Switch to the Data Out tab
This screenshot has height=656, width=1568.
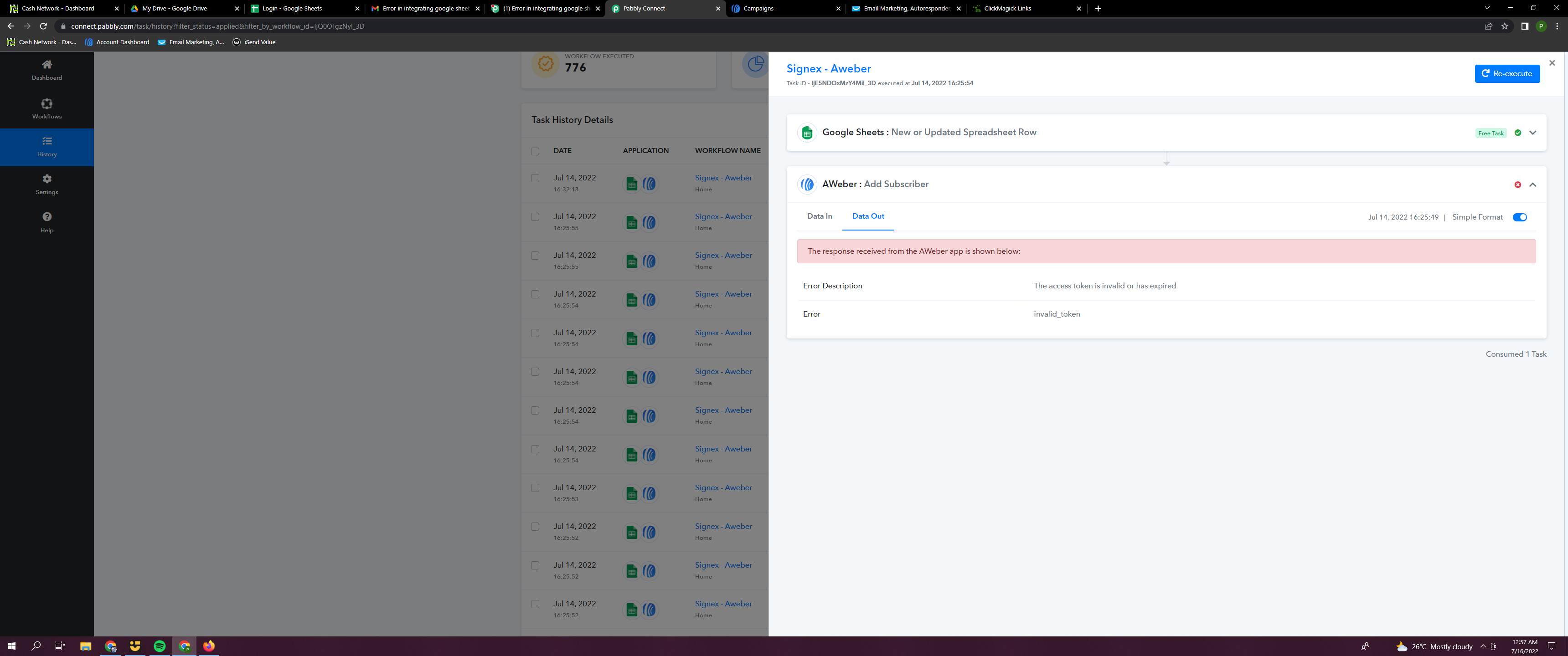click(868, 217)
